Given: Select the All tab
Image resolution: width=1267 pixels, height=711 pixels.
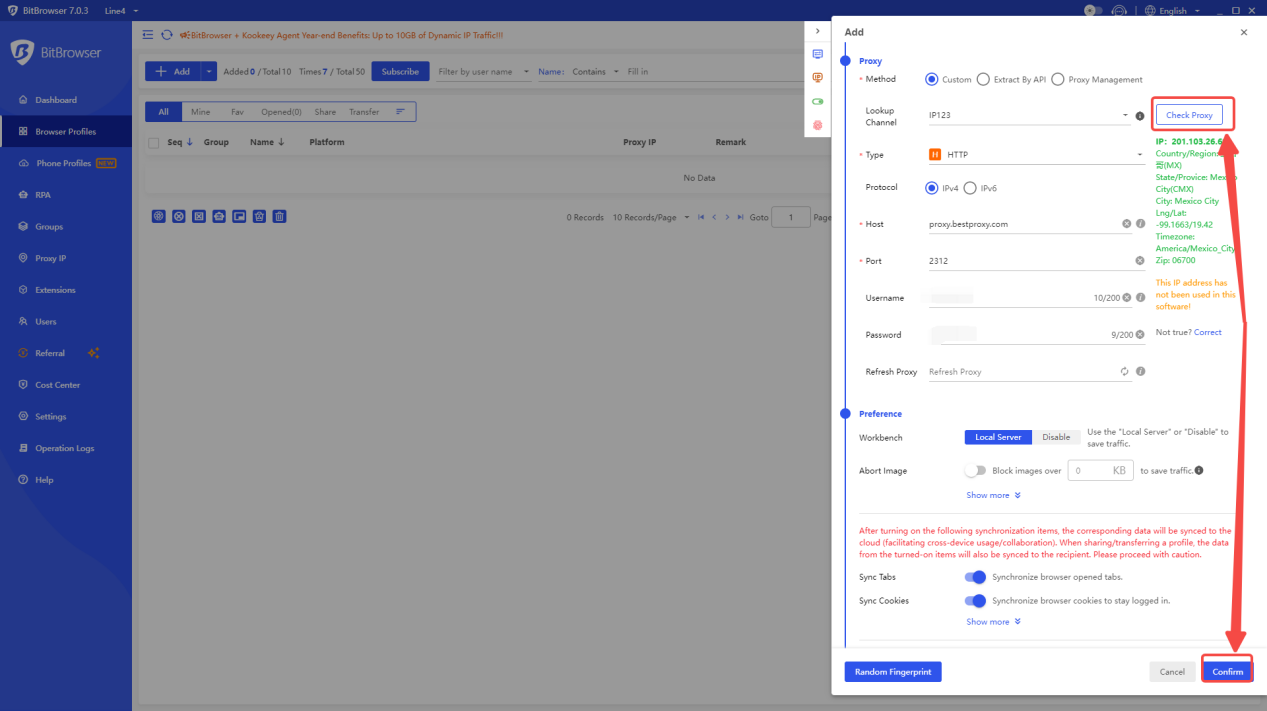Looking at the screenshot, I should pos(163,112).
